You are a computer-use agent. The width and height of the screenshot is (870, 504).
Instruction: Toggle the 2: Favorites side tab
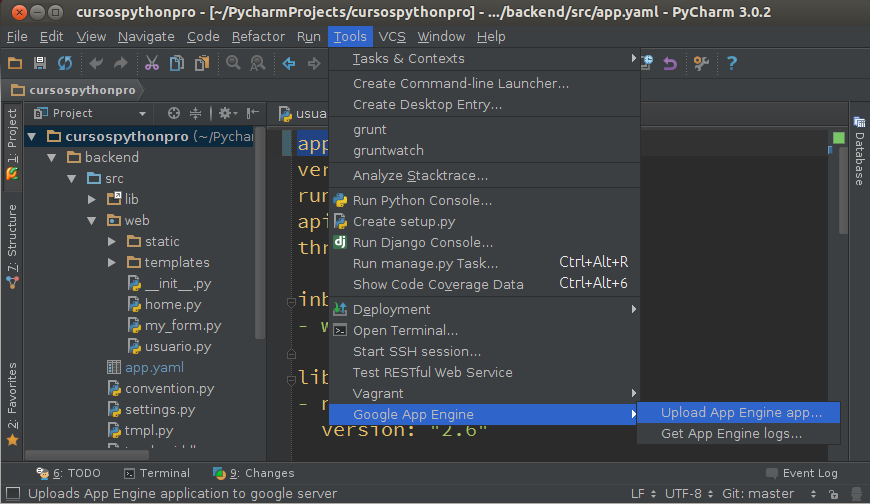pos(12,404)
